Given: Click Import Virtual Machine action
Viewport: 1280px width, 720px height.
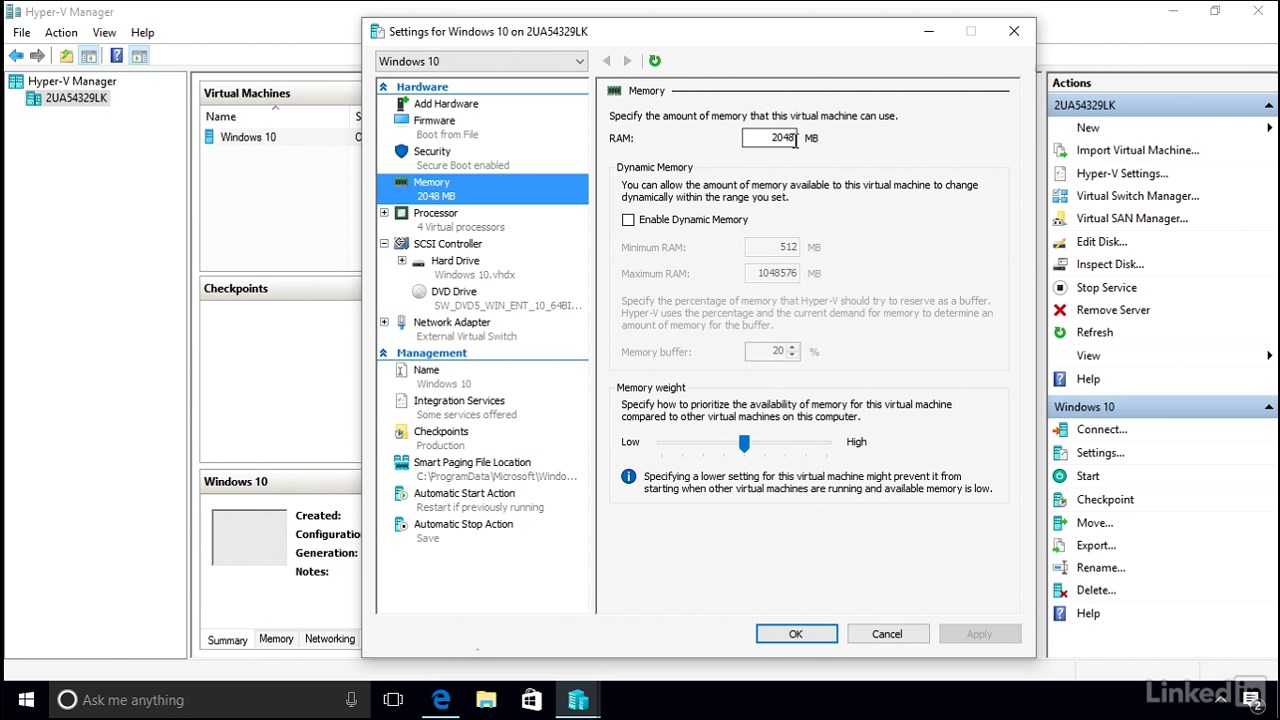Looking at the screenshot, I should coord(1137,151).
